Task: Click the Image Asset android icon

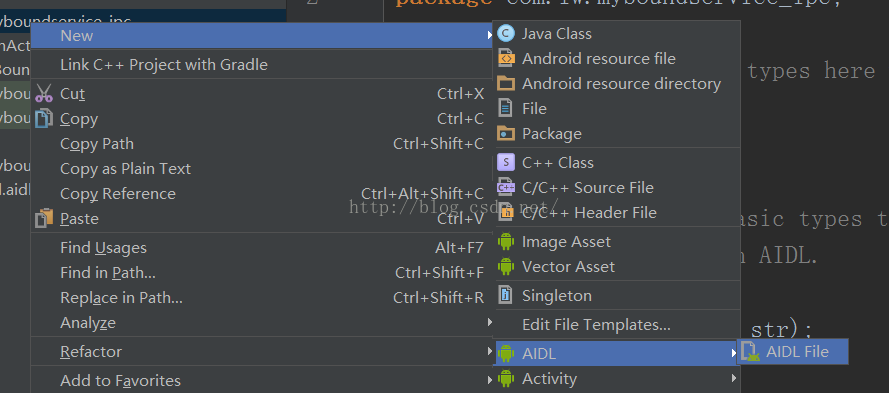Action: [506, 242]
